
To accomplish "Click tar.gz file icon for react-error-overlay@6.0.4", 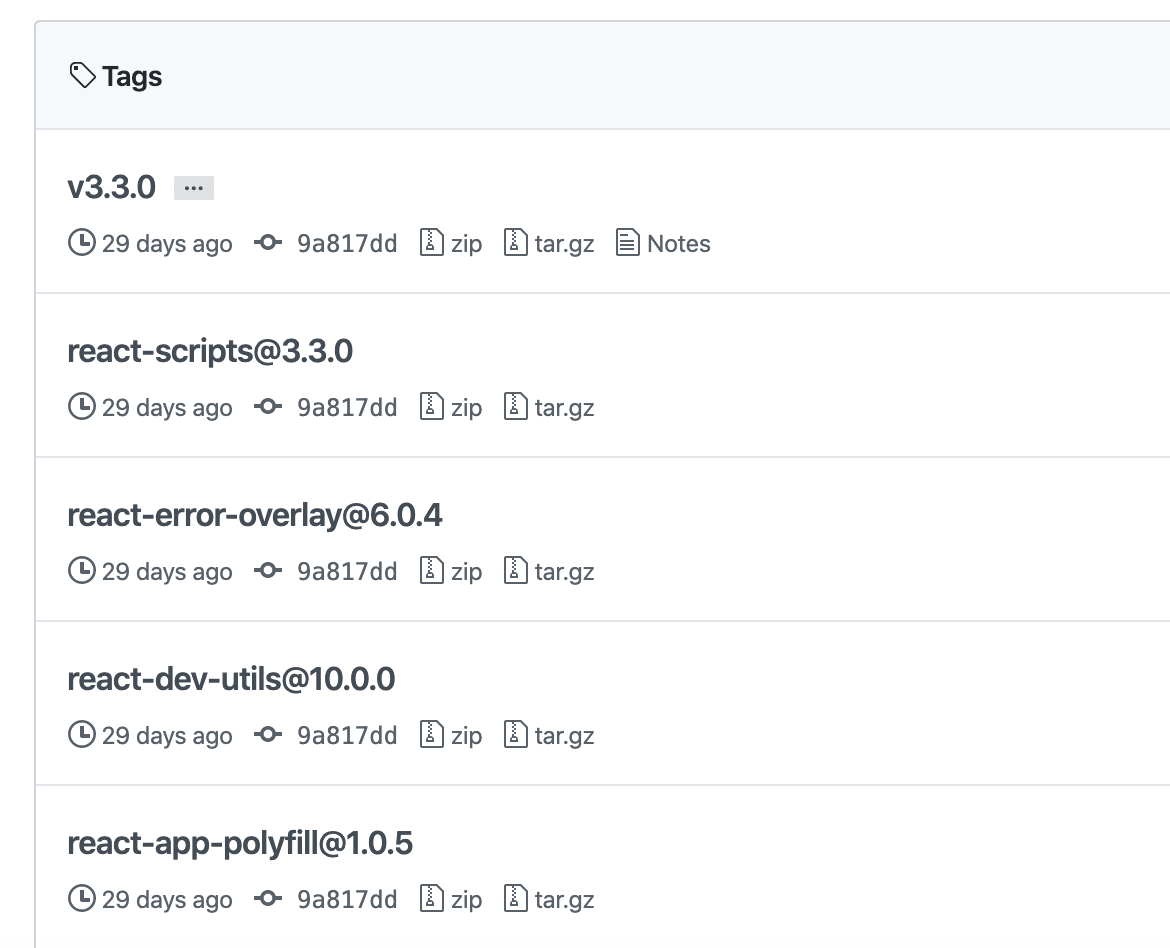I will tap(515, 571).
